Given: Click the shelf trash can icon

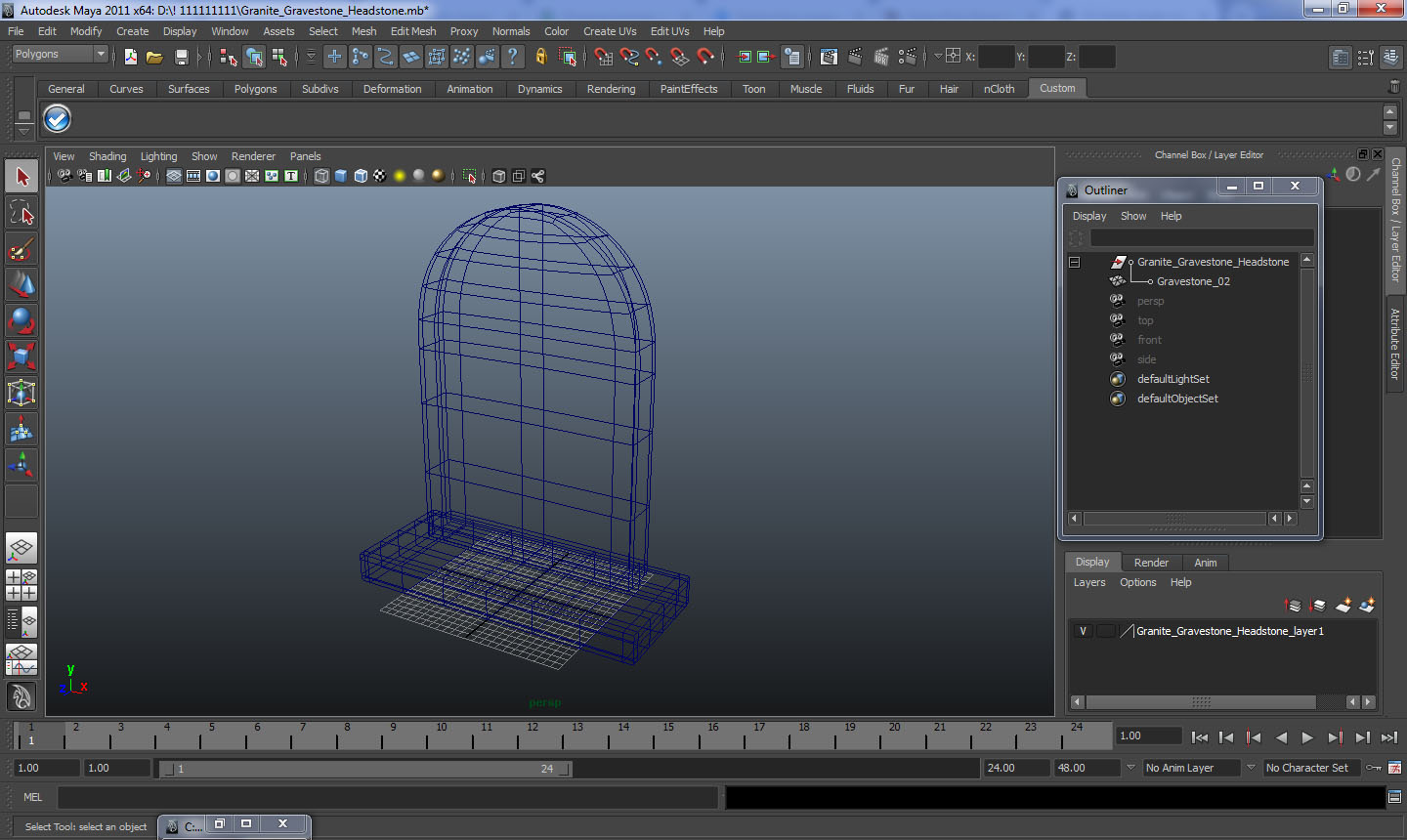Looking at the screenshot, I should (1394, 88).
